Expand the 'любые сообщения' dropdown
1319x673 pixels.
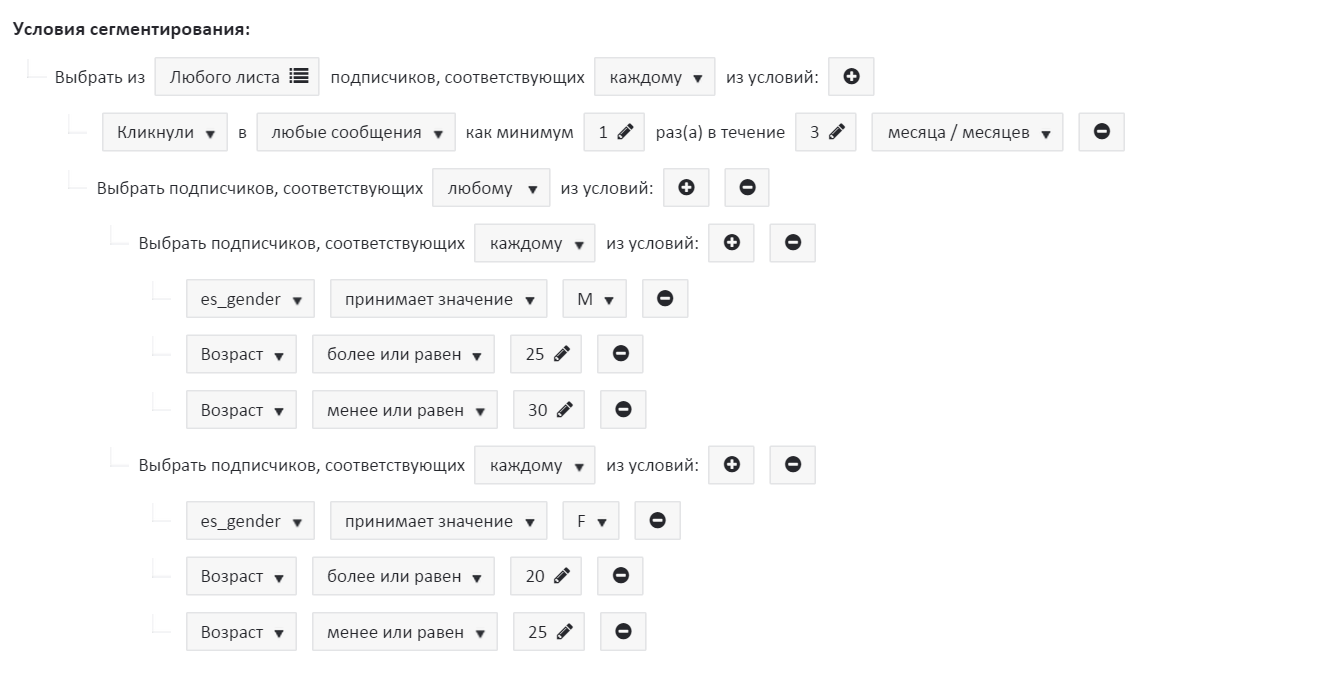pos(355,132)
